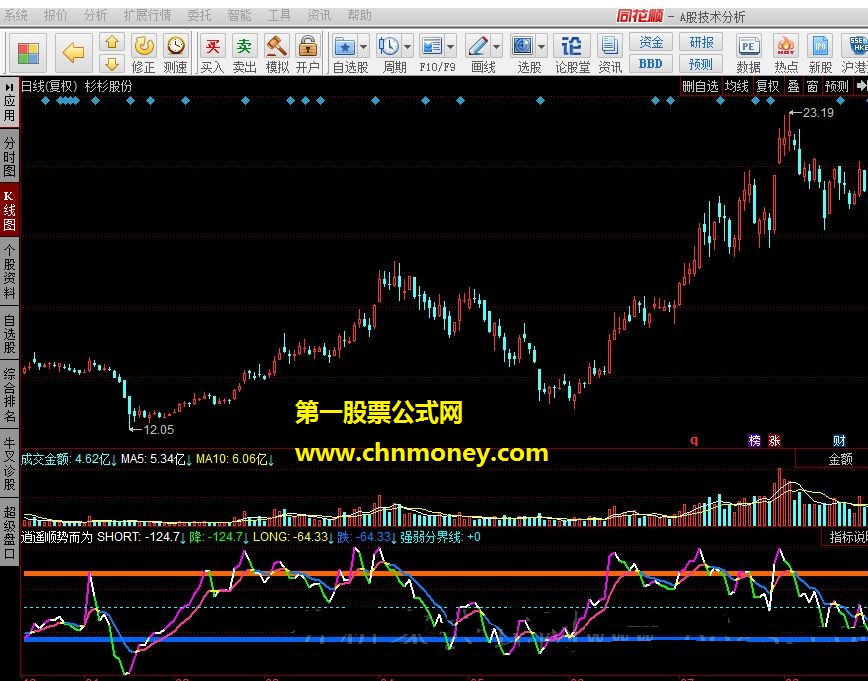Toggle 预测 prediction in the chart header
The width and height of the screenshot is (868, 681).
pyautogui.click(x=836, y=86)
